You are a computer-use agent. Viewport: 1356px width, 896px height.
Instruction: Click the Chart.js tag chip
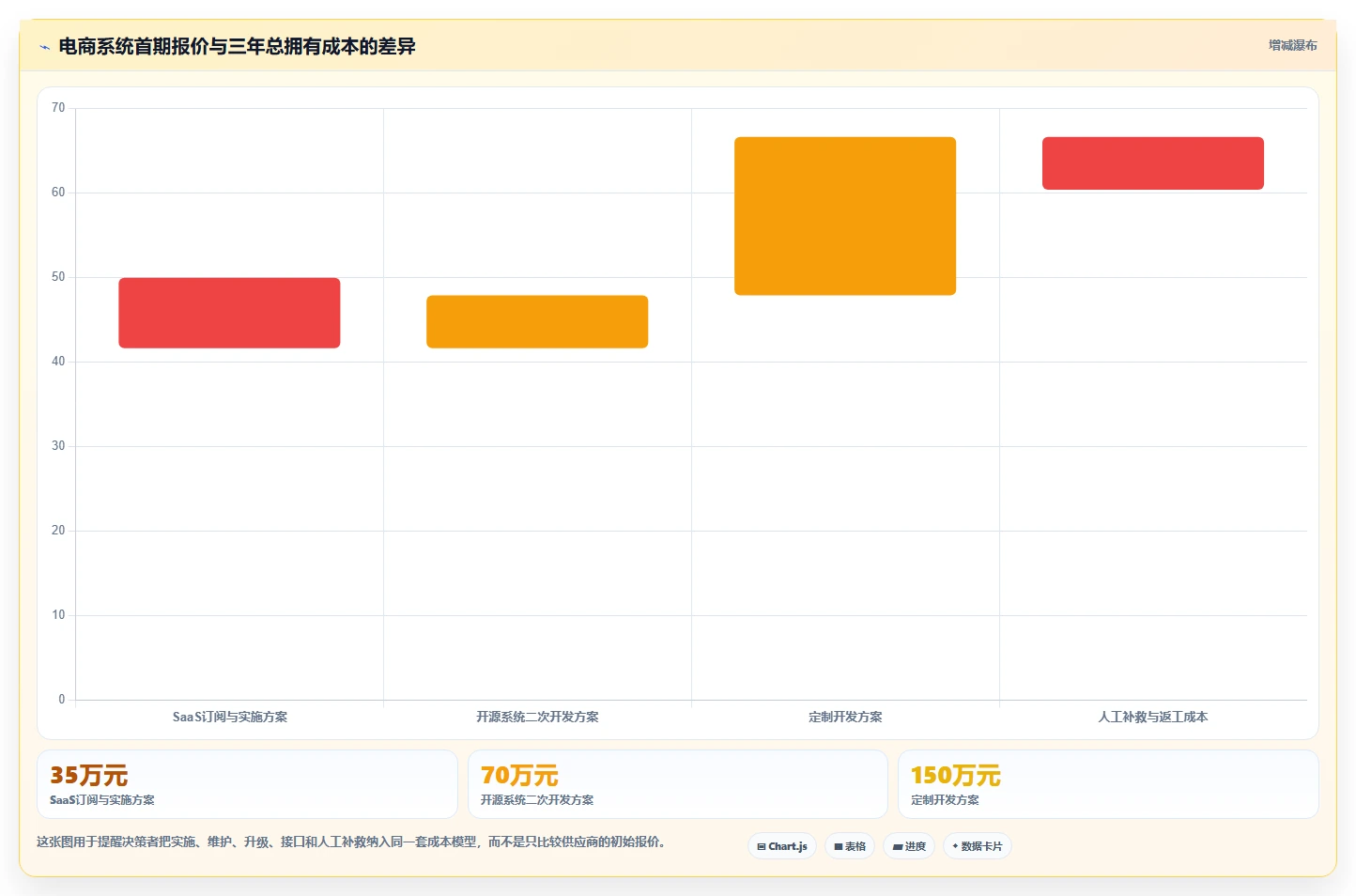[782, 846]
